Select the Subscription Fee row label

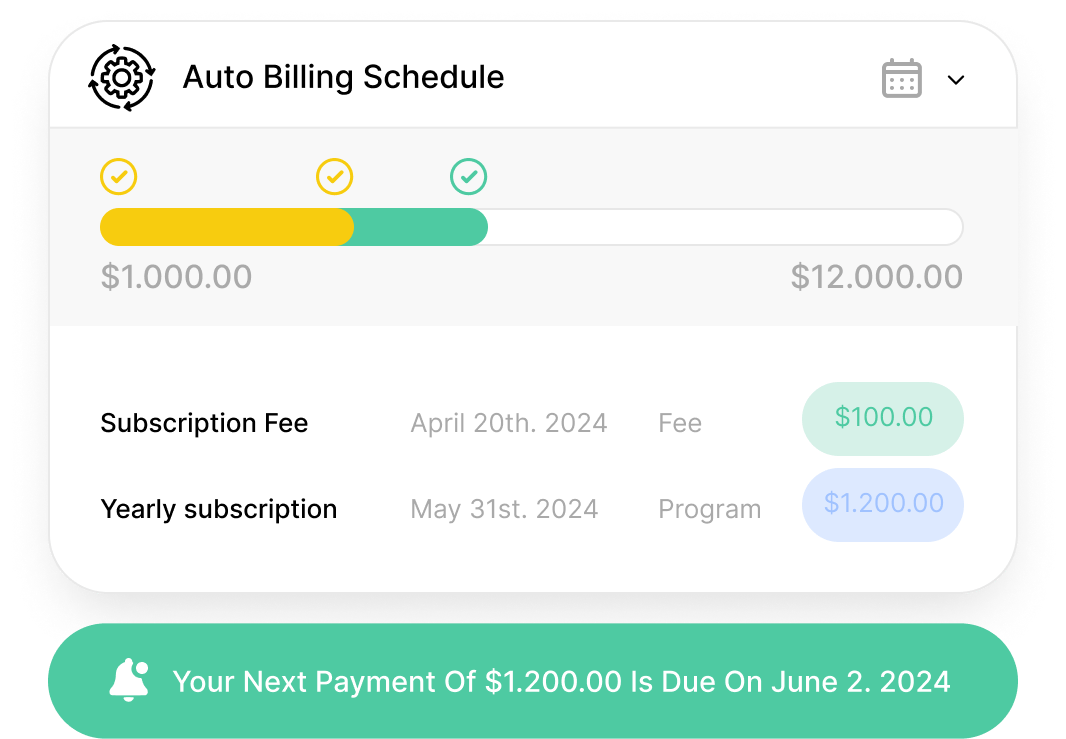(204, 423)
